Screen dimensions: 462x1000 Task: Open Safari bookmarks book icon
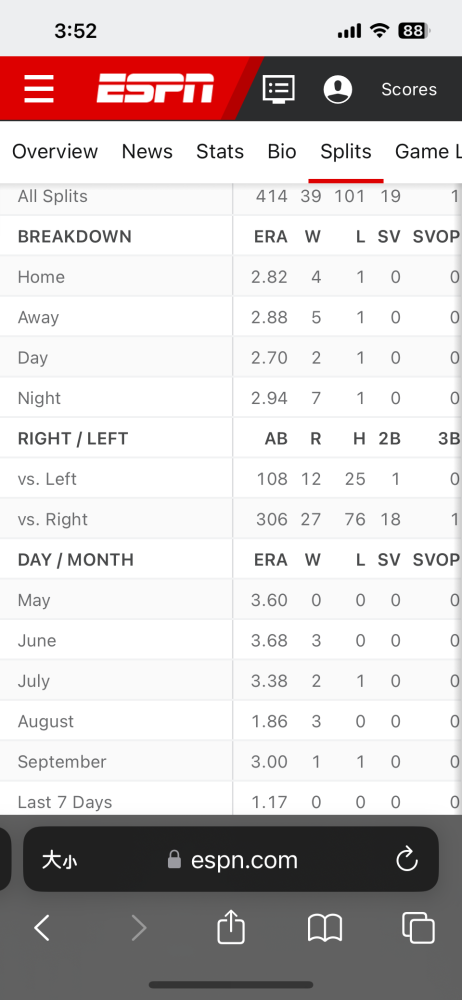click(x=325, y=928)
